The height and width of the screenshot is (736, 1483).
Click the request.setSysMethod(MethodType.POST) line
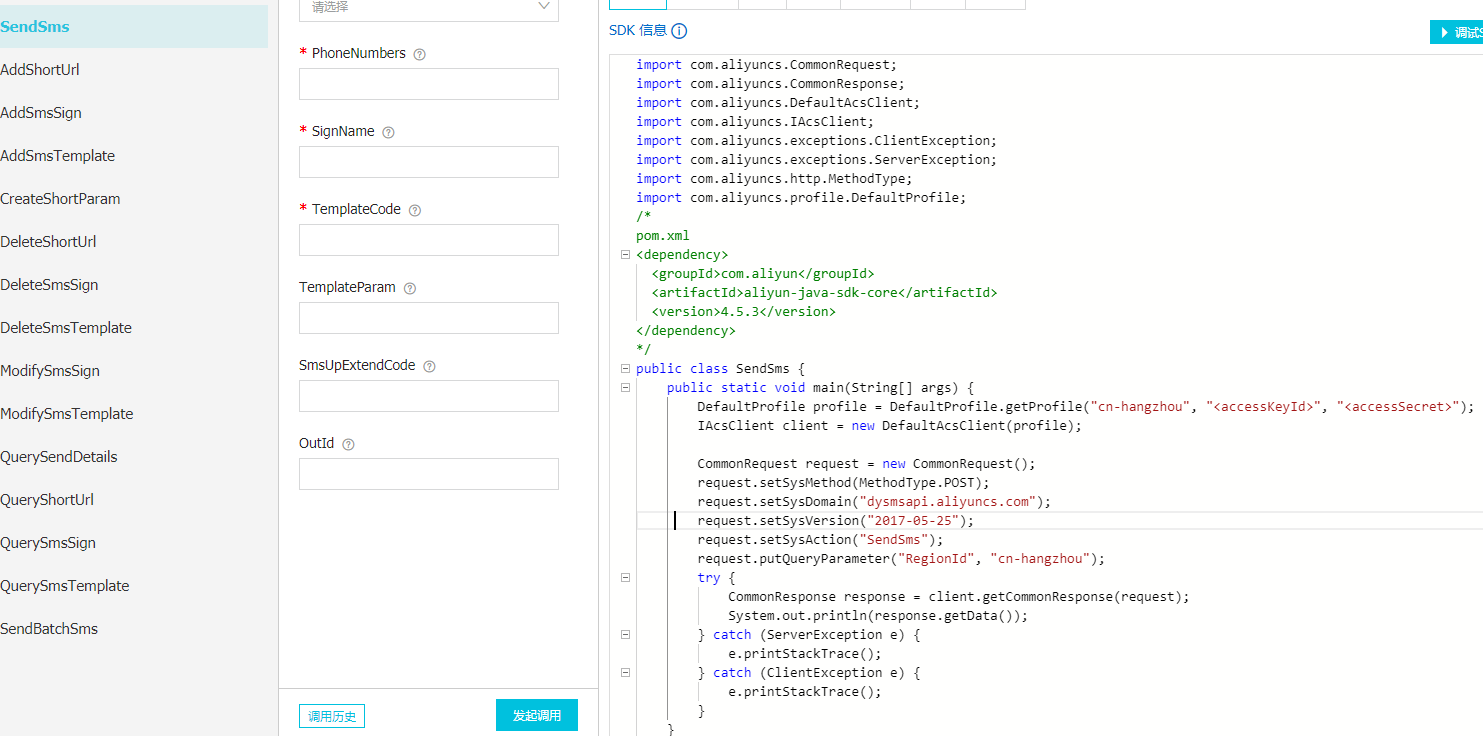pos(844,483)
